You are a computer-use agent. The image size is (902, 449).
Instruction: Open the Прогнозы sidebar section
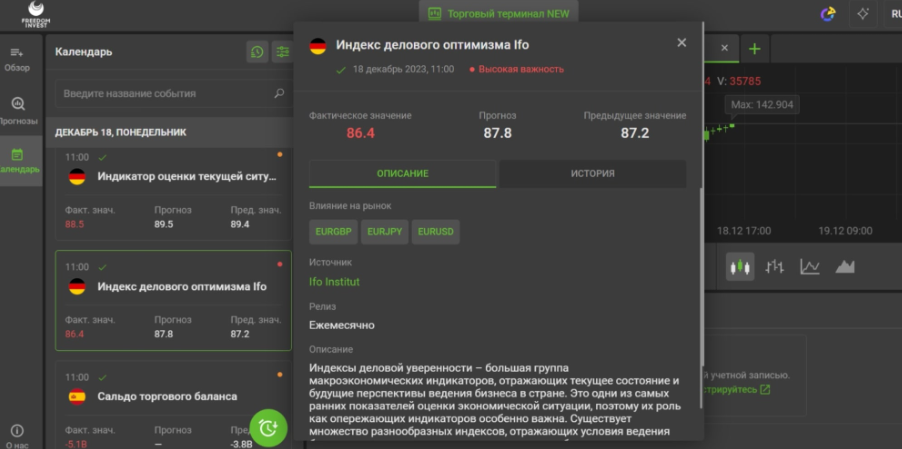tap(18, 112)
